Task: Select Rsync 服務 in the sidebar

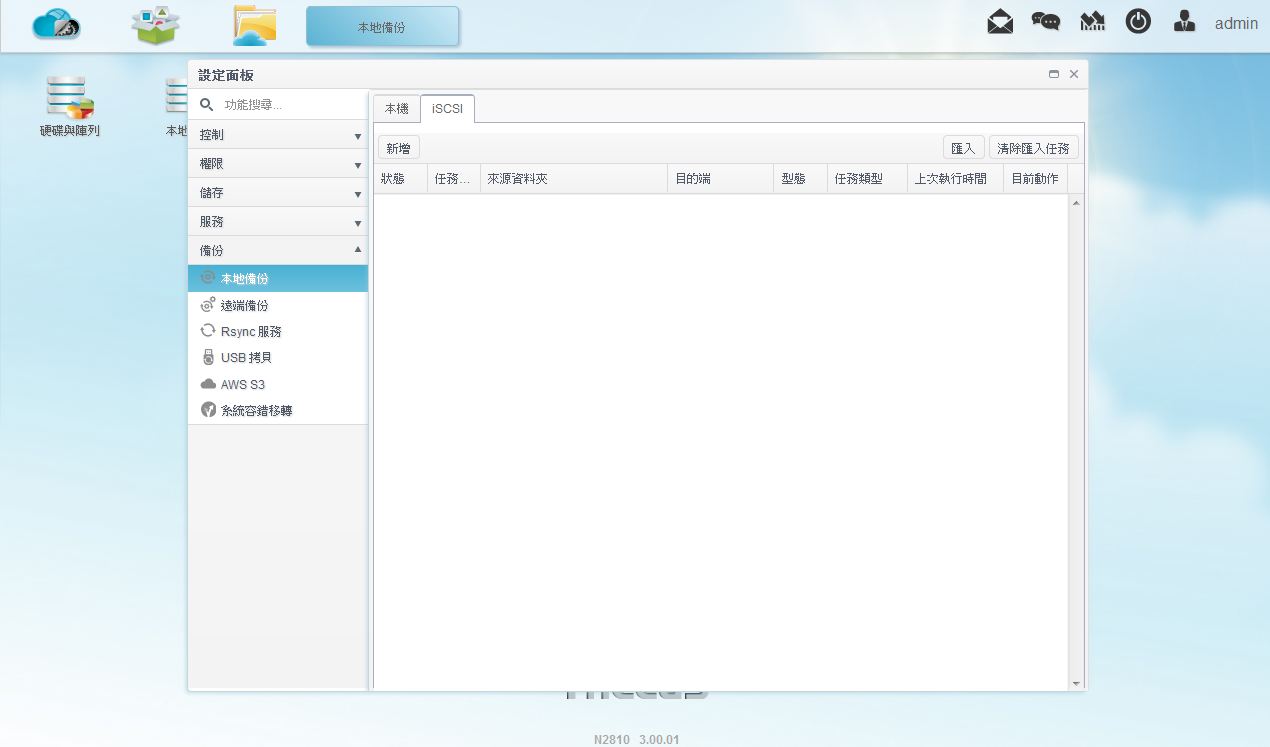Action: (x=278, y=331)
